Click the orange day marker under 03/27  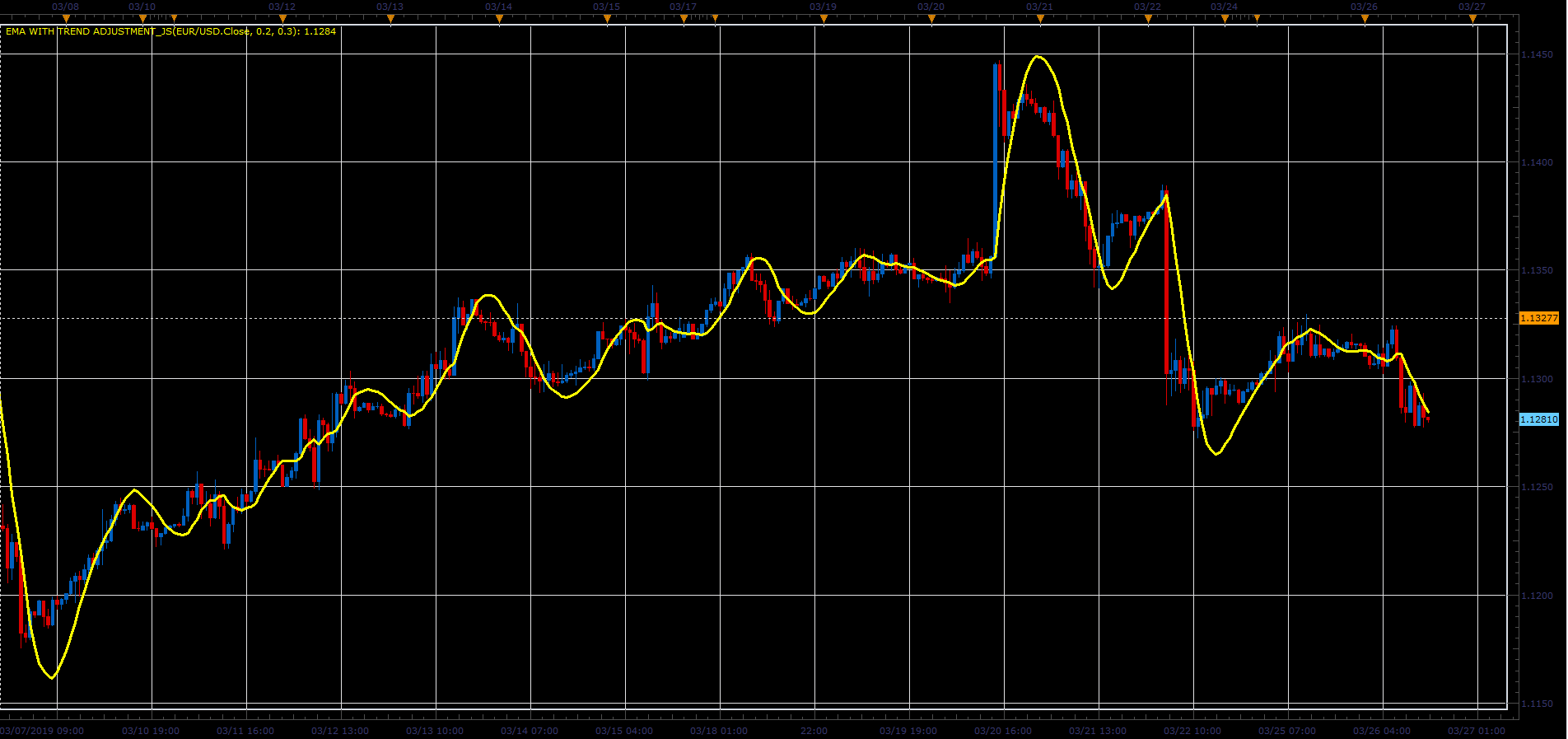(1472, 18)
